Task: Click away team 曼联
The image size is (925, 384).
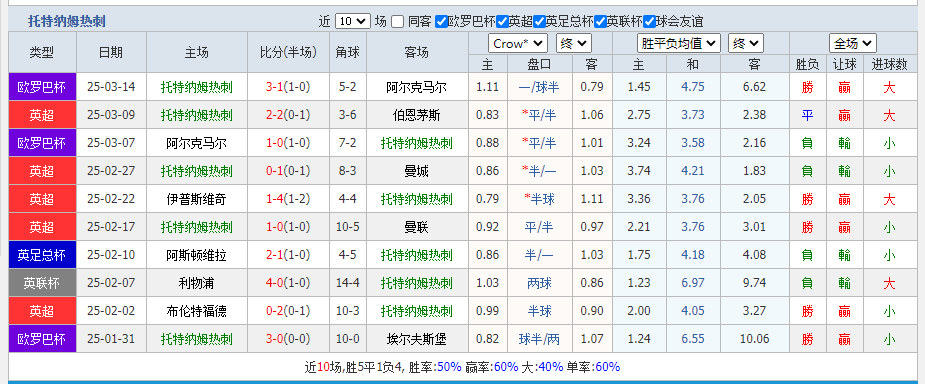Action: (416, 227)
